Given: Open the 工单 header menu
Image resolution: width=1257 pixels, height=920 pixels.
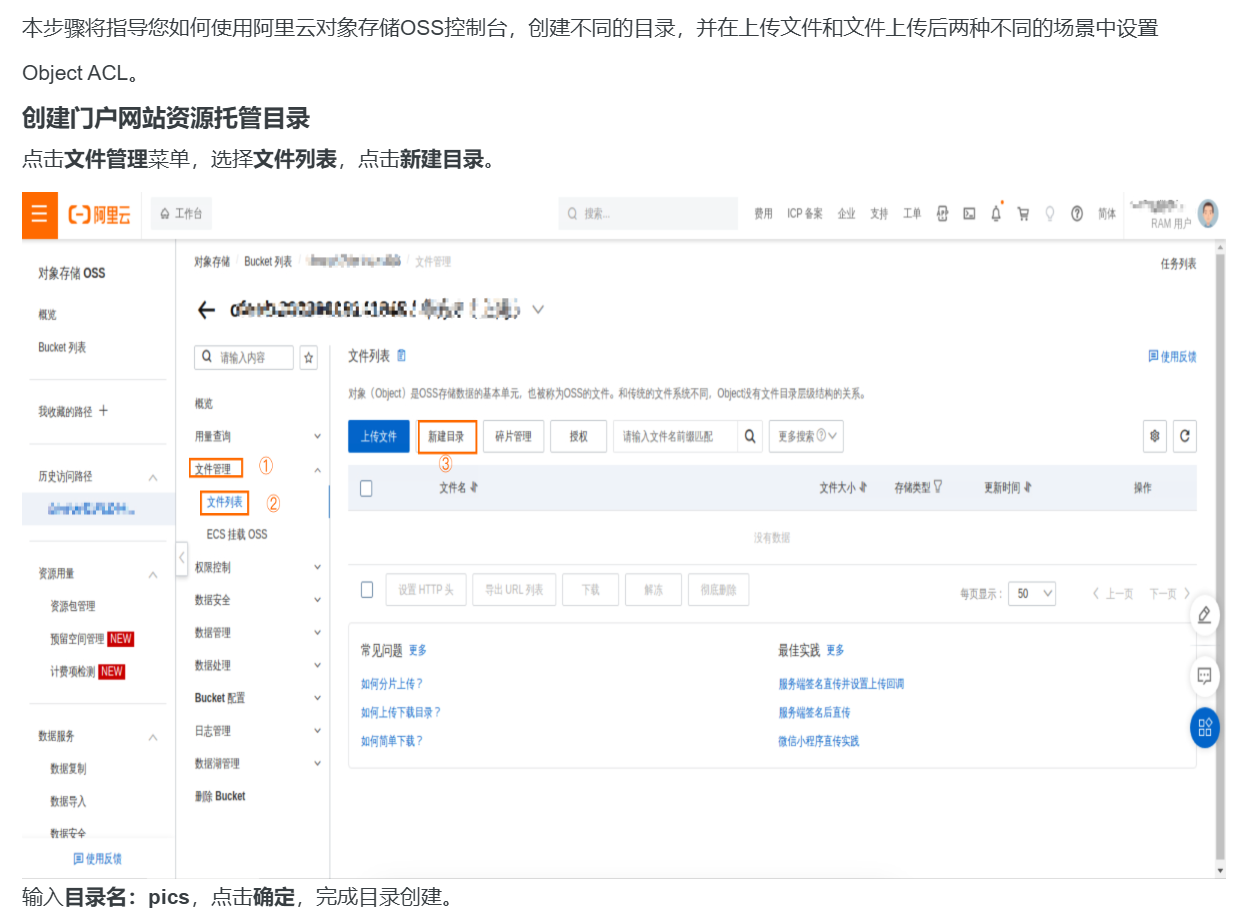Looking at the screenshot, I should point(912,214).
